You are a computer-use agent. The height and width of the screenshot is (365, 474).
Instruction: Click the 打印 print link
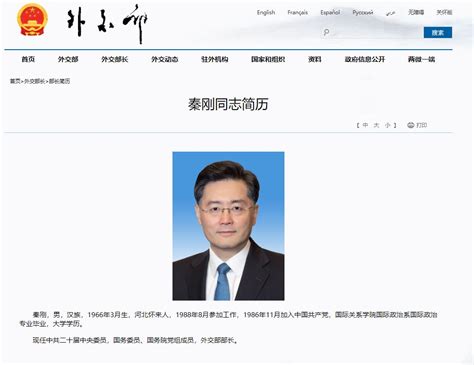pos(421,125)
